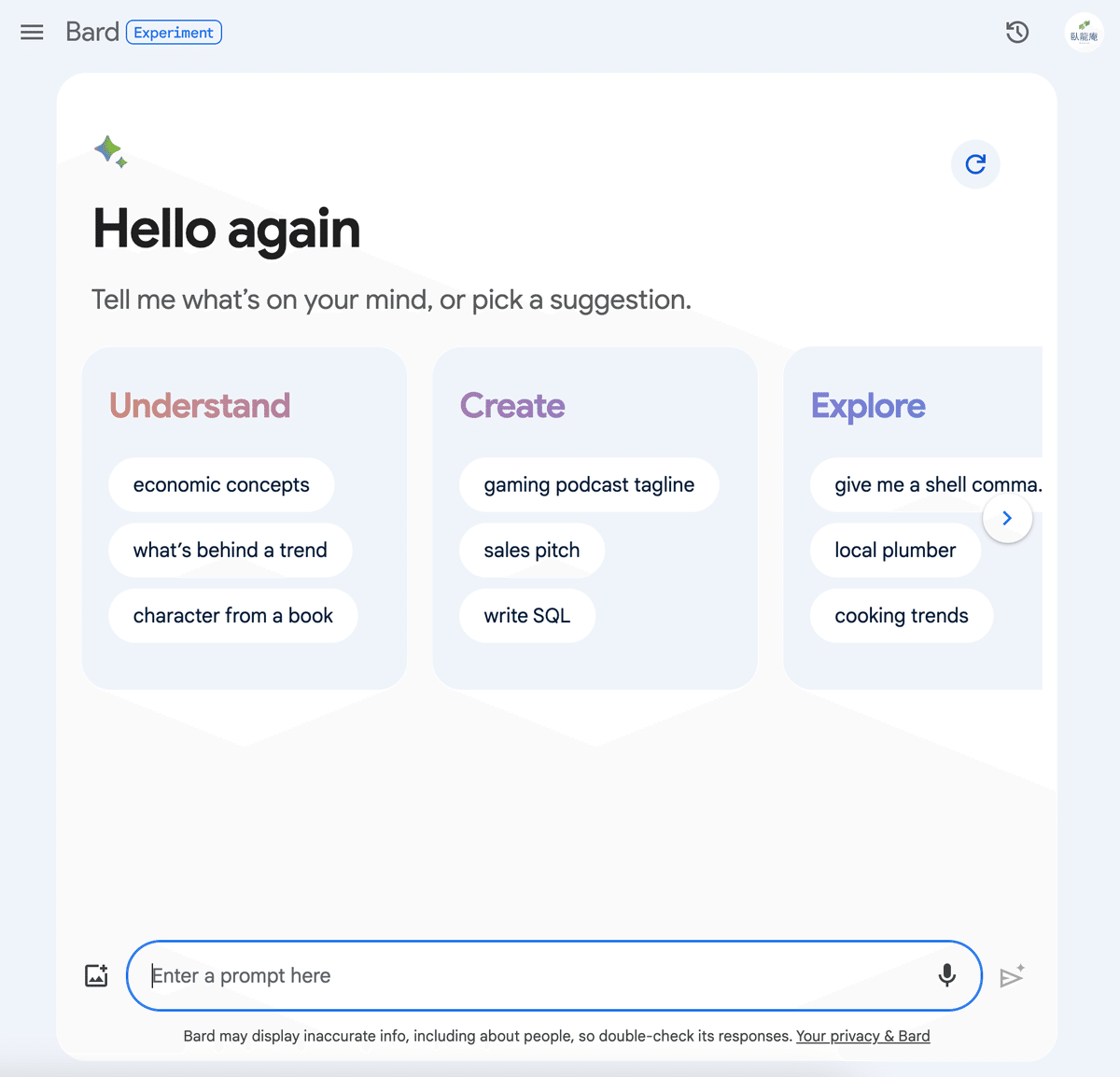Open Bard activity history icon
Screen dimensions: 1120x1077
(1017, 33)
